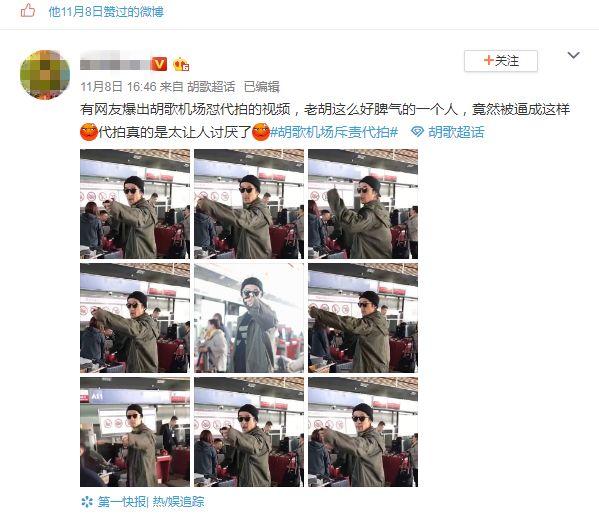Image resolution: width=599 pixels, height=518 pixels.
Task: Open the 胡歌超话 source link
Action: click(211, 87)
